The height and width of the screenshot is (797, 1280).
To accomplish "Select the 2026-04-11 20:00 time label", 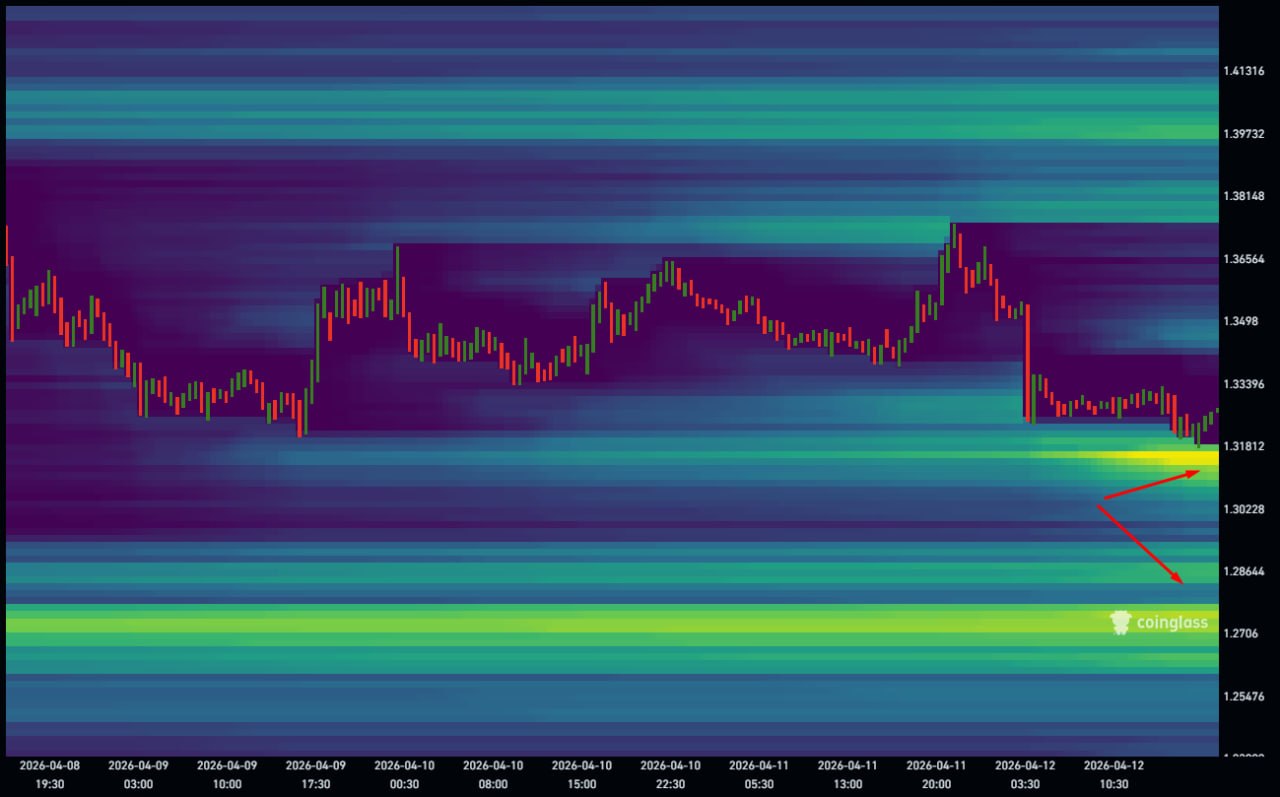I will pyautogui.click(x=937, y=775).
